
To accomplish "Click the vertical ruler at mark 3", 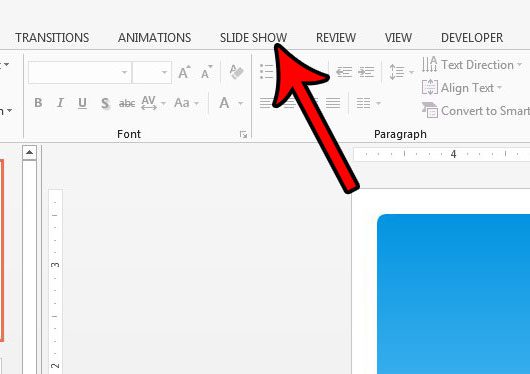I will 55,264.
